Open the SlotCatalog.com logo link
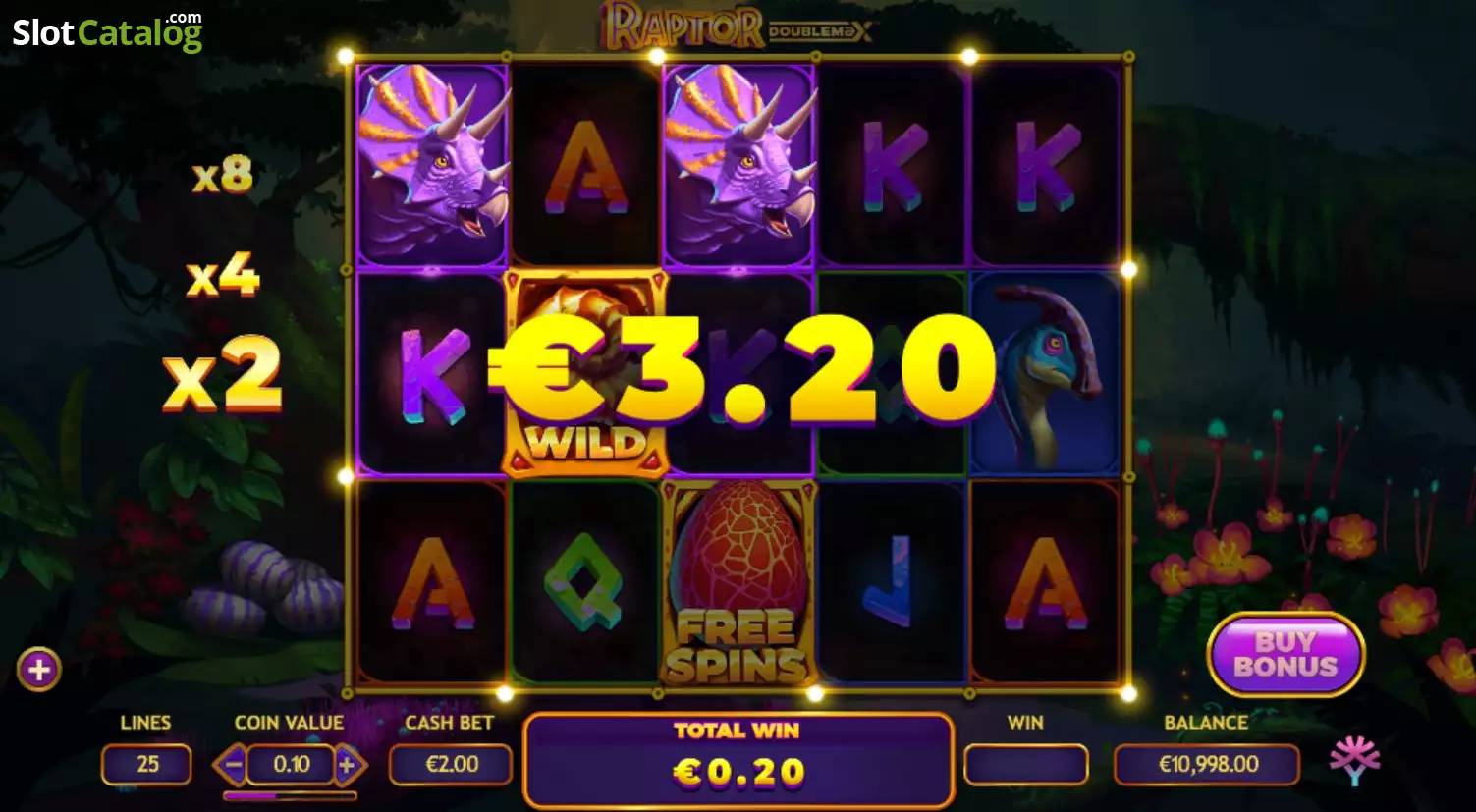1476x812 pixels. pyautogui.click(x=107, y=31)
